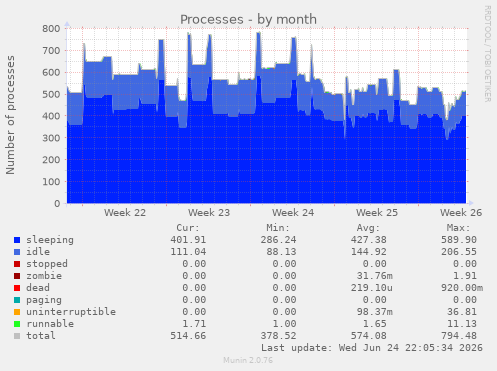Image resolution: width=497 pixels, height=371 pixels.
Task: Click the zombie legend color swatch
Action: pyautogui.click(x=17, y=276)
